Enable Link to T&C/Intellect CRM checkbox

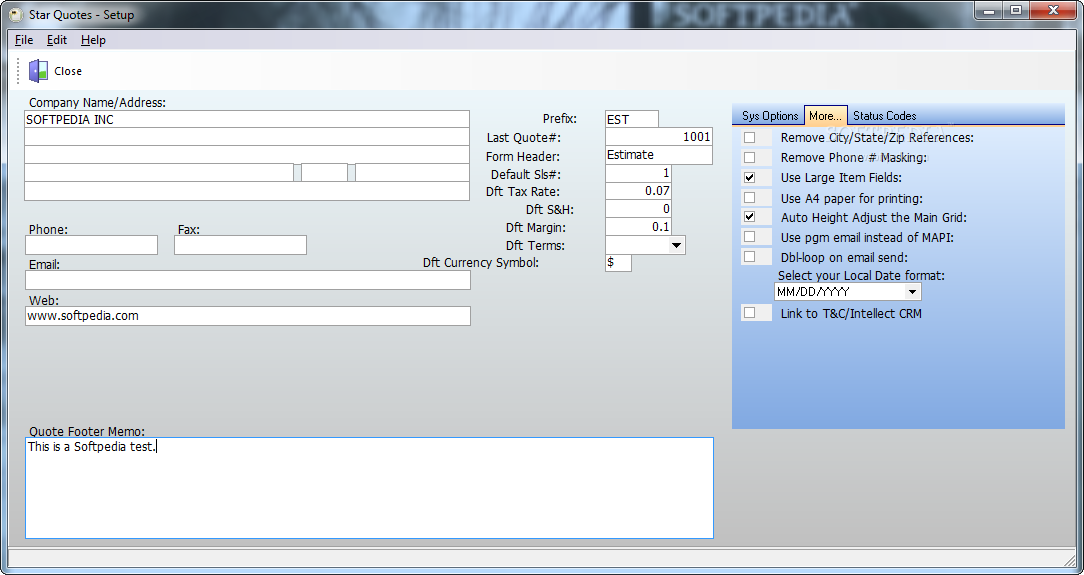(749, 313)
